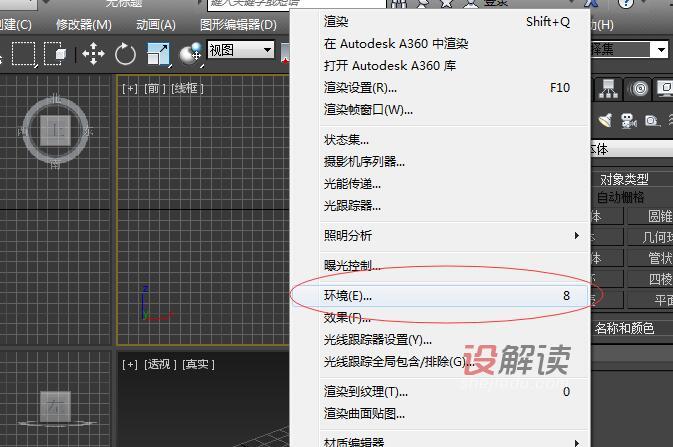Open the Display command panel tab

tap(664, 88)
